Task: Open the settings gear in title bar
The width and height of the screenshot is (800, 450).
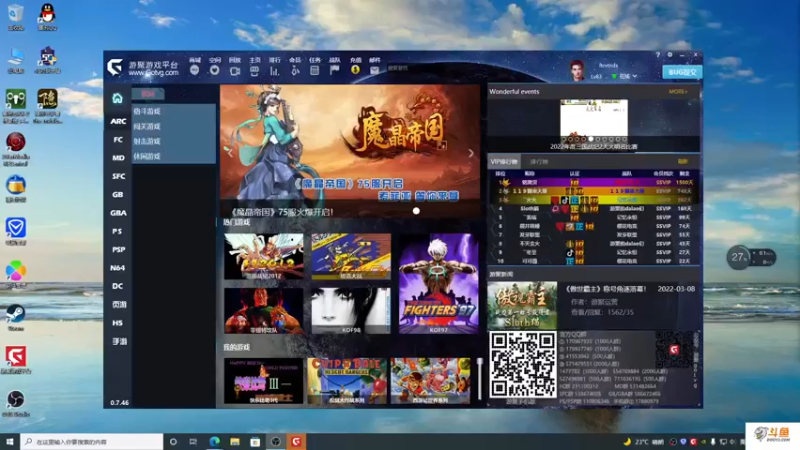Action: click(670, 55)
